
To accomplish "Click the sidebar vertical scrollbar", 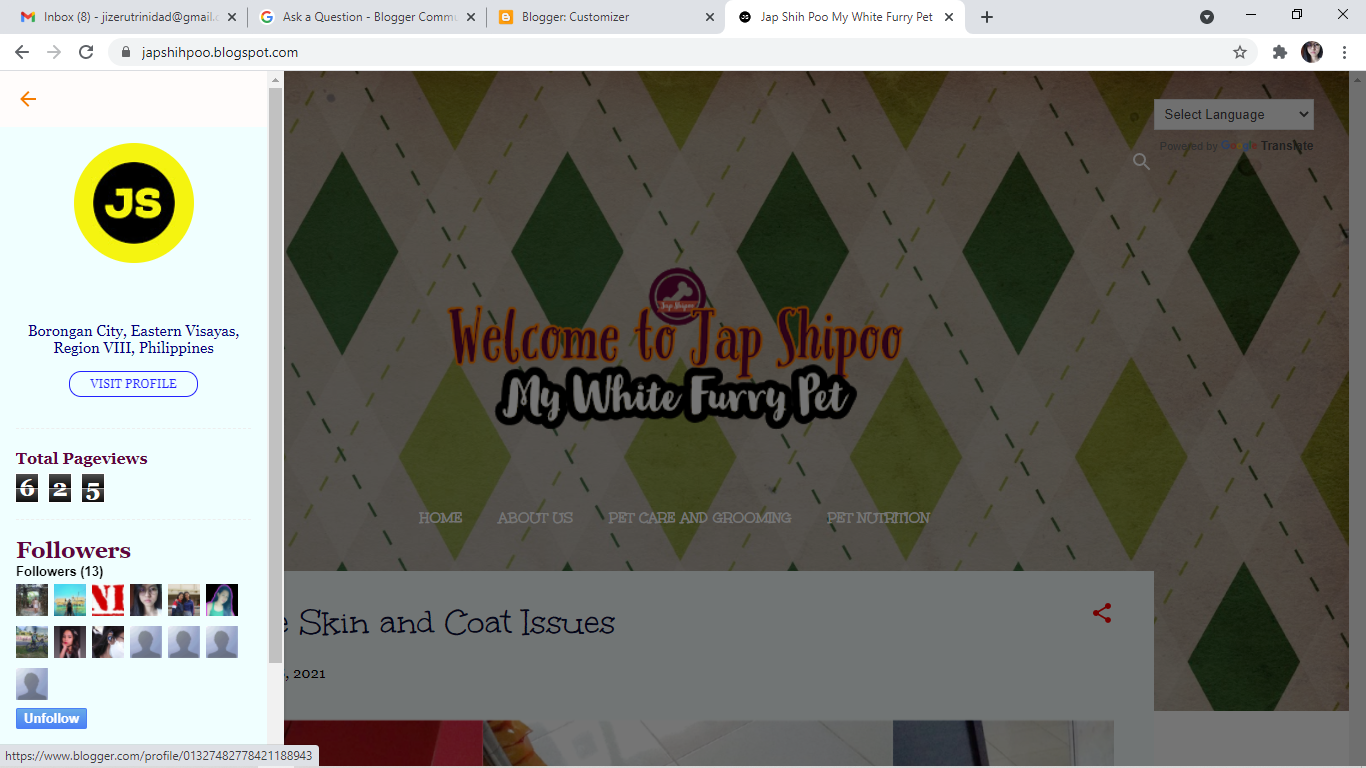I will [x=275, y=375].
